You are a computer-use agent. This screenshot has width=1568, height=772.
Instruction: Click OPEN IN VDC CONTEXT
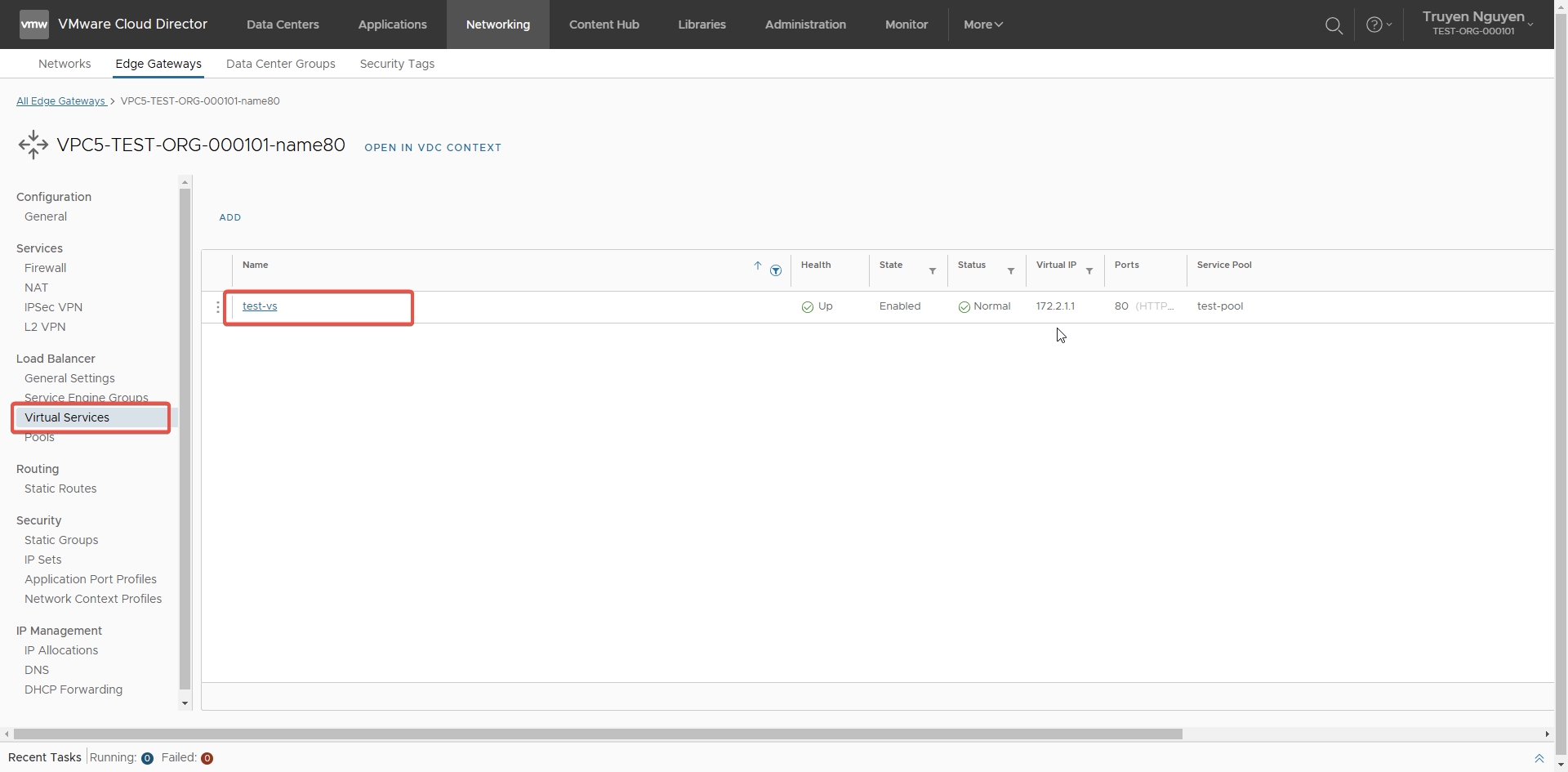(x=432, y=148)
